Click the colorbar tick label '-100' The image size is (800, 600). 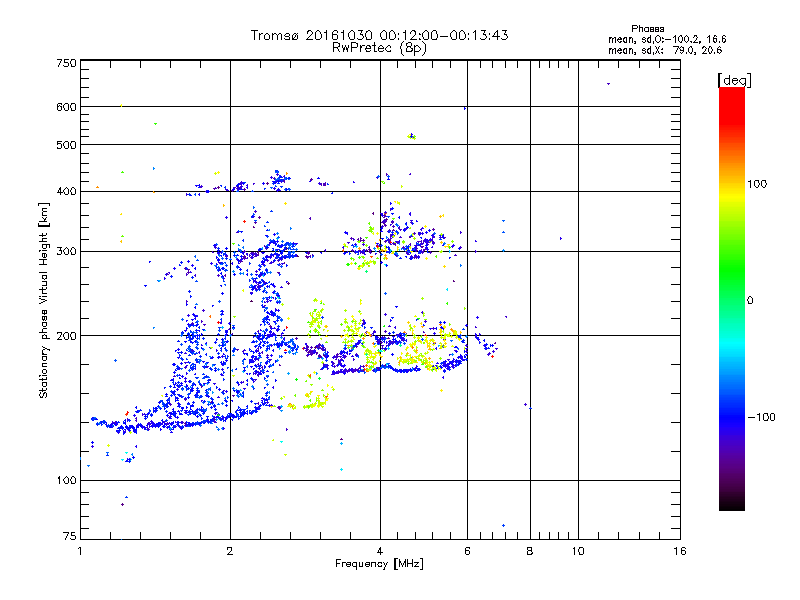click(x=761, y=417)
